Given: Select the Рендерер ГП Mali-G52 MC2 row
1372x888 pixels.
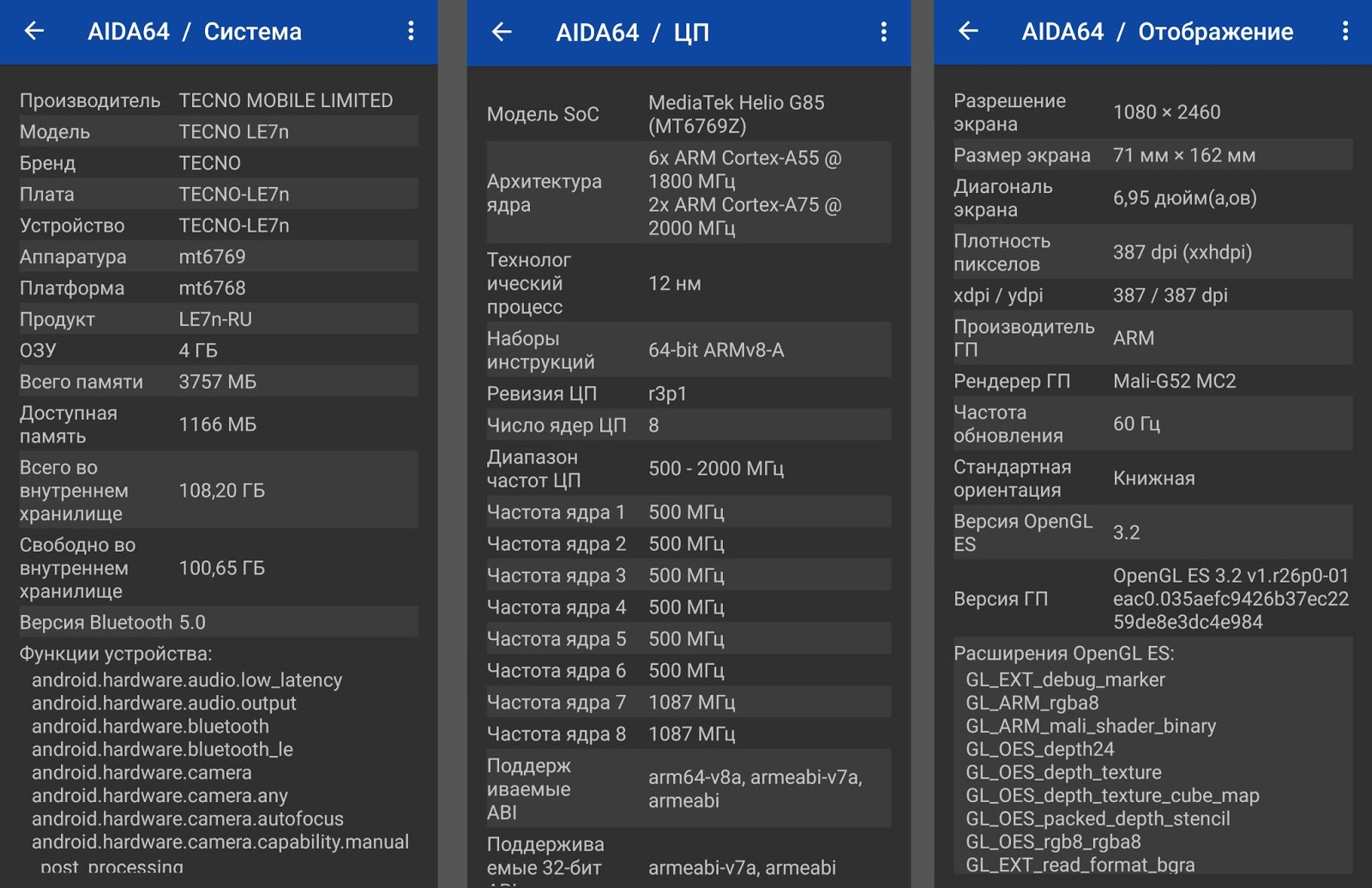Looking at the screenshot, I should (1152, 381).
